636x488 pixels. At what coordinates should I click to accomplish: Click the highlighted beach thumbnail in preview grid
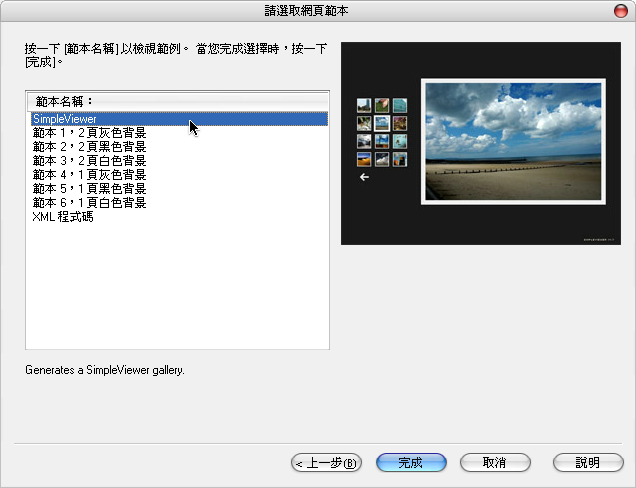382,123
